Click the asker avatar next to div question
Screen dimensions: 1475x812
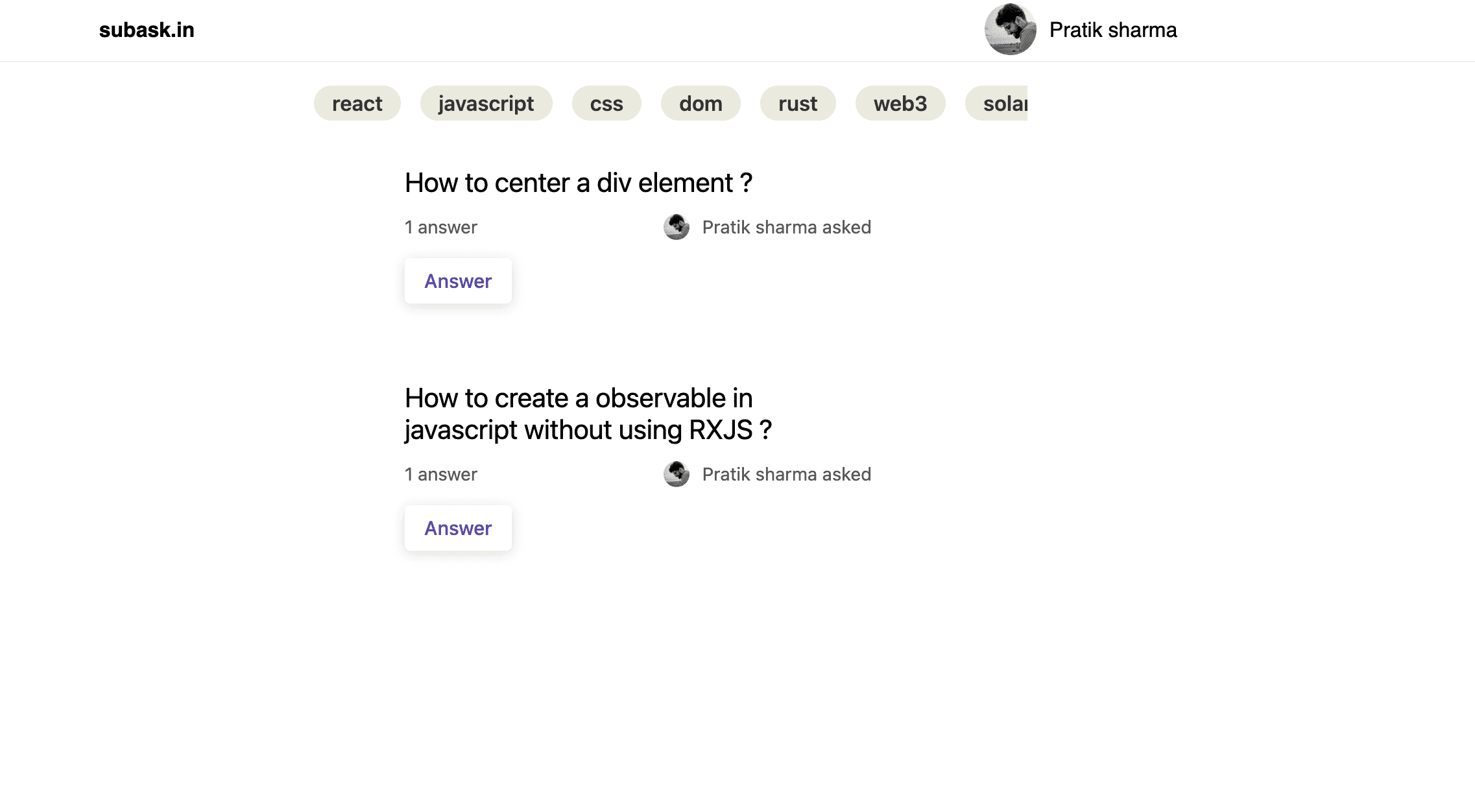tap(677, 227)
